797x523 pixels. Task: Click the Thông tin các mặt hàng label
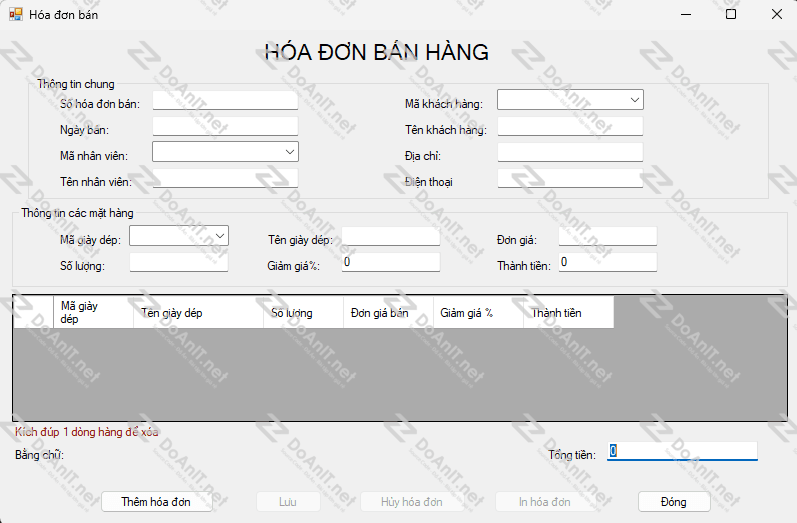(77, 213)
